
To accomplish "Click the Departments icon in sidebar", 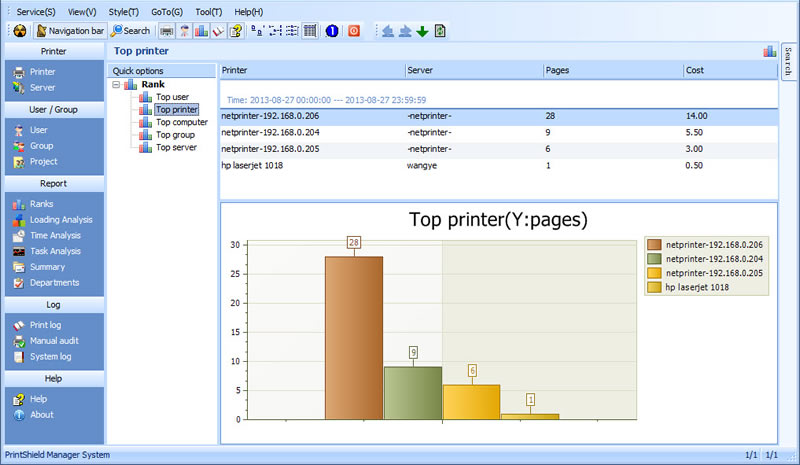I will pos(19,283).
